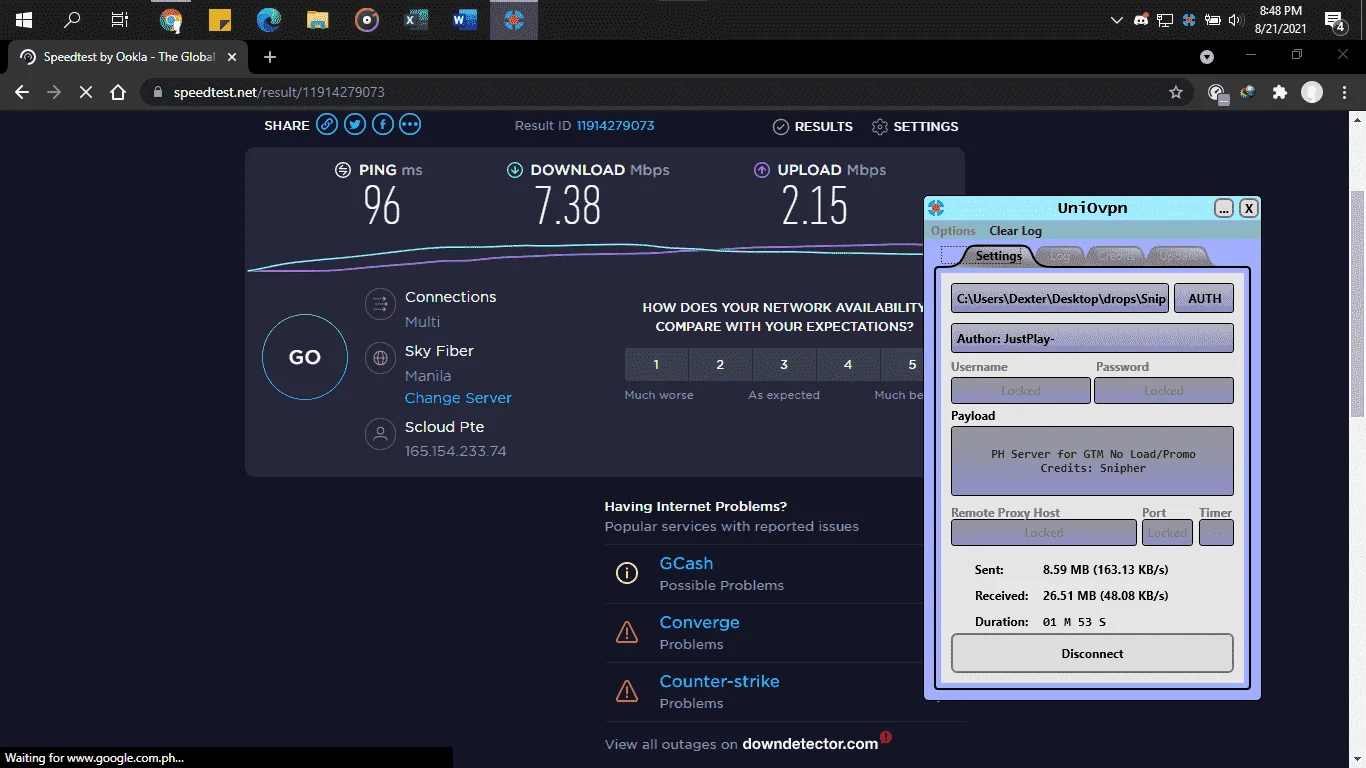Disconnect the UniOvpn VPN

[1092, 653]
